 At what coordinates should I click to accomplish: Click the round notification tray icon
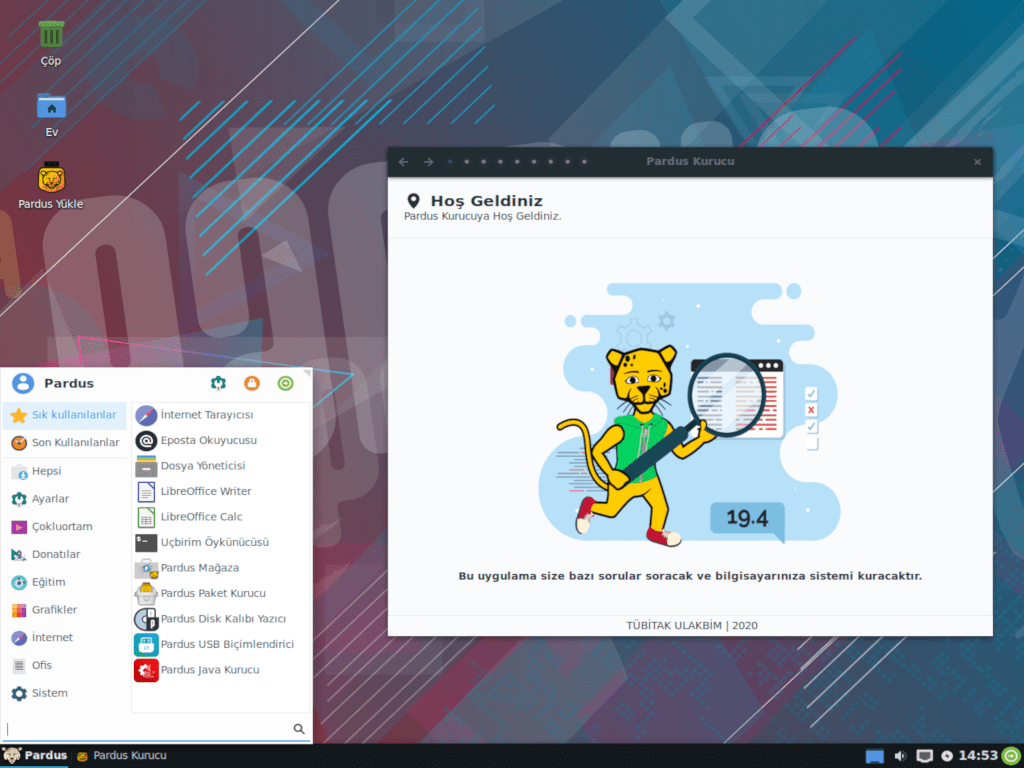click(947, 756)
